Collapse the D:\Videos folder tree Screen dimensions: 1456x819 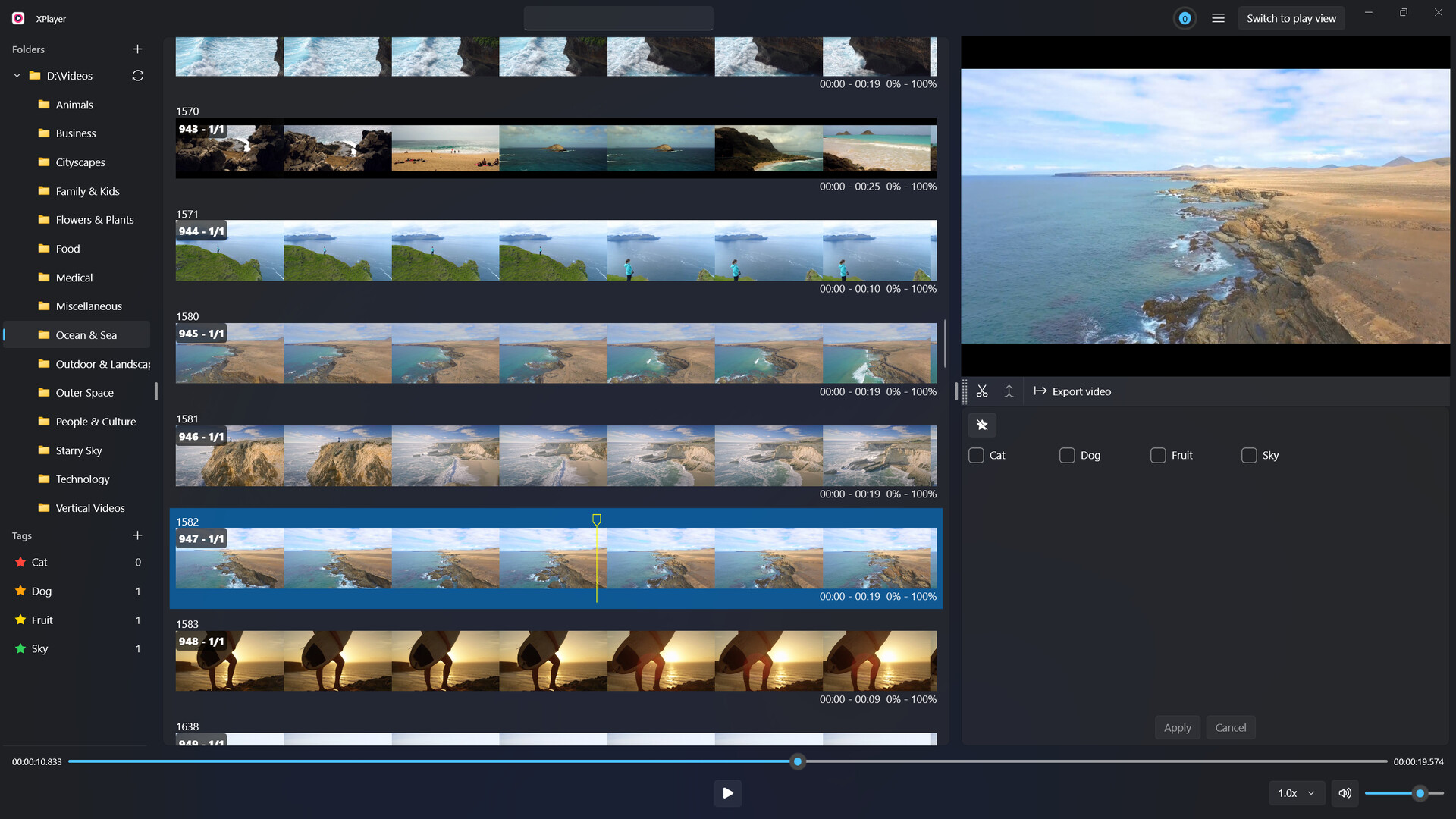pos(17,76)
